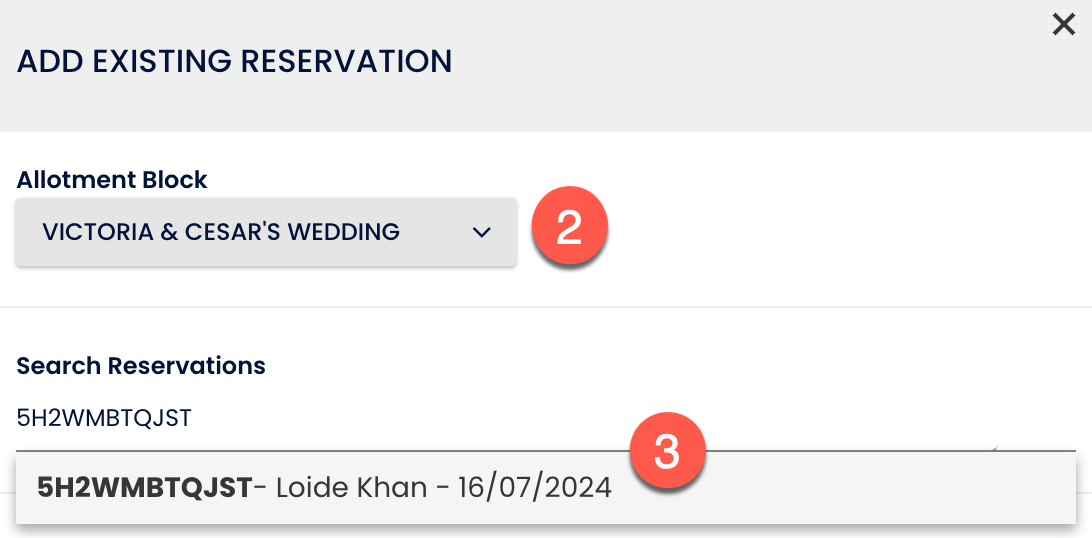The width and height of the screenshot is (1092, 538).
Task: Click the chevron arrow in the wedding dropdown
Action: (482, 232)
